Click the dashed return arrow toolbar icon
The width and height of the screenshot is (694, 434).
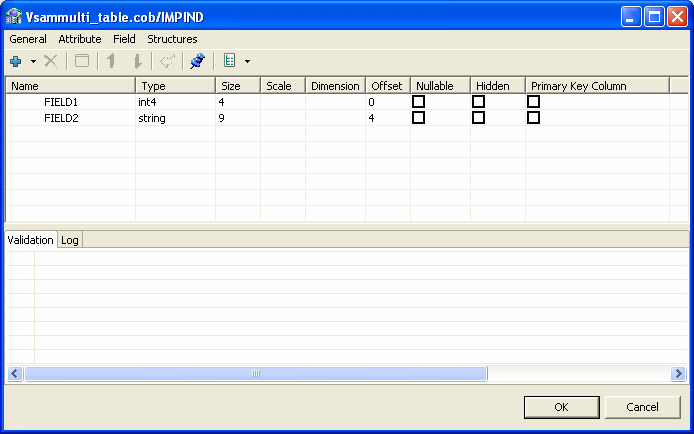pos(167,61)
